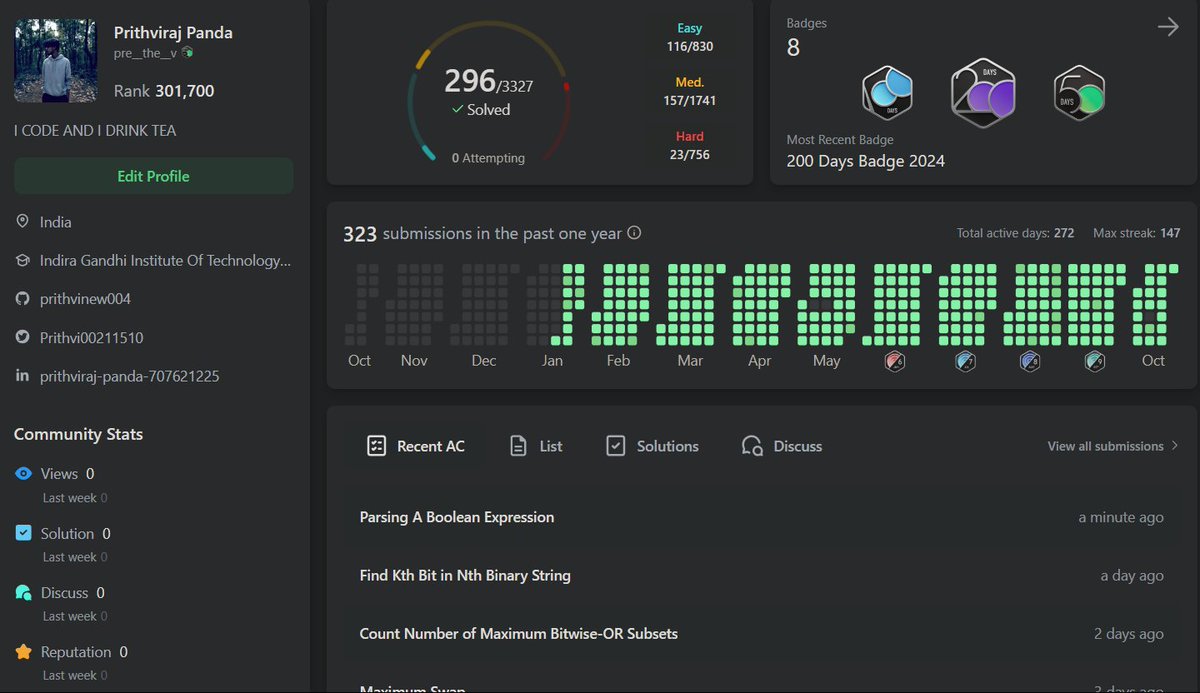Click the solved problems progress ring

(489, 93)
